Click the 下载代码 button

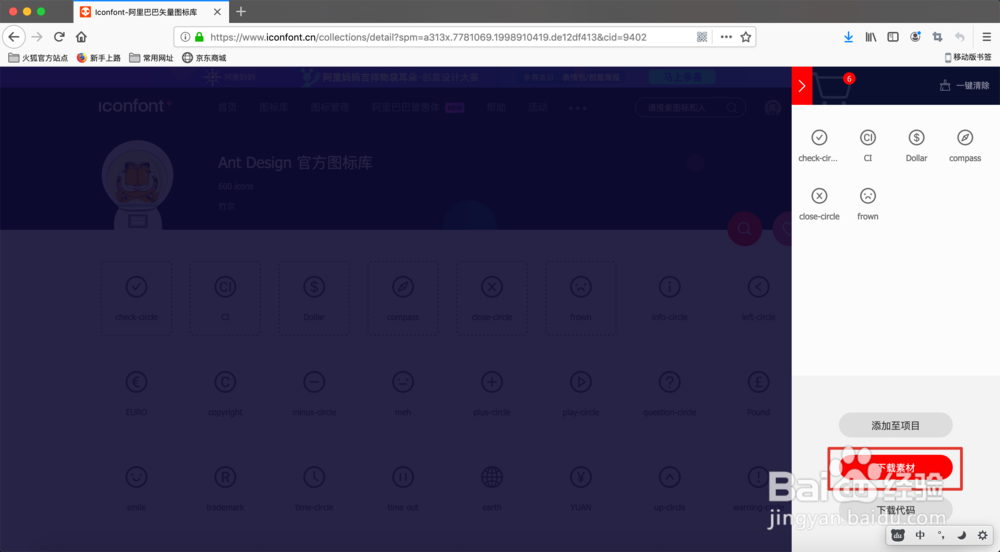[895, 510]
